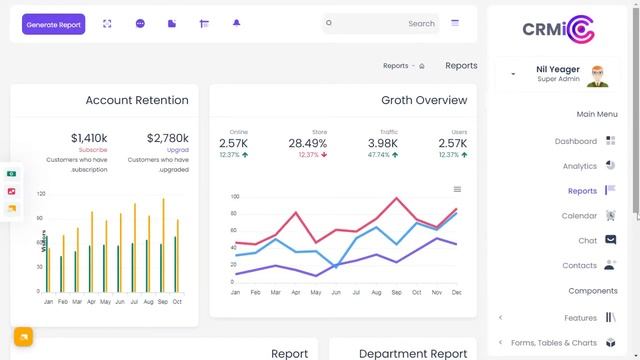Click the Traffic 3.98K value

click(383, 144)
